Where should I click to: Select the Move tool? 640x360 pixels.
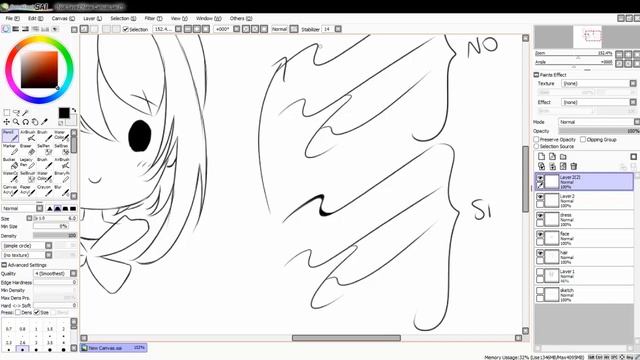[x=6, y=122]
